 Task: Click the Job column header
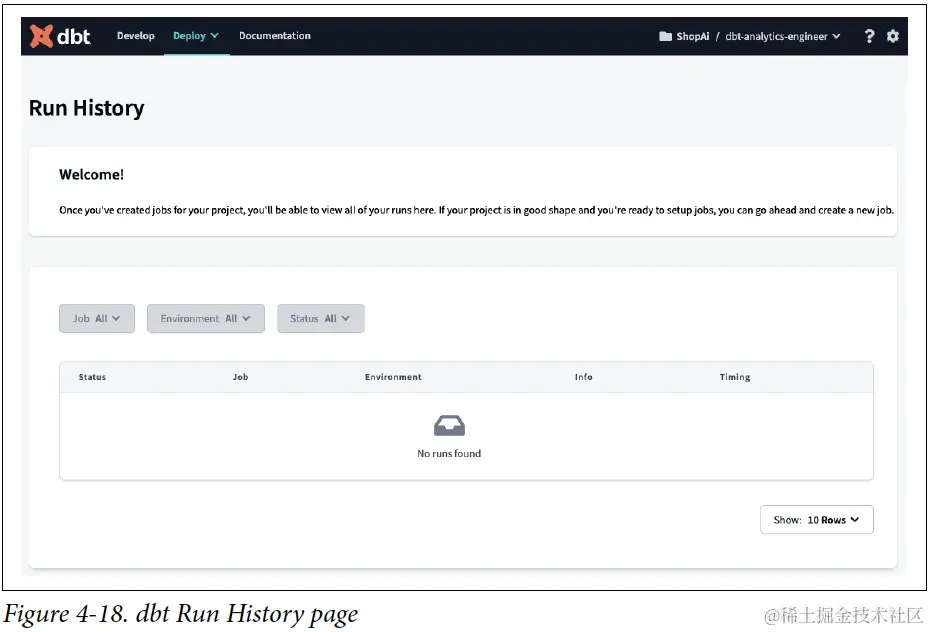[x=240, y=377]
